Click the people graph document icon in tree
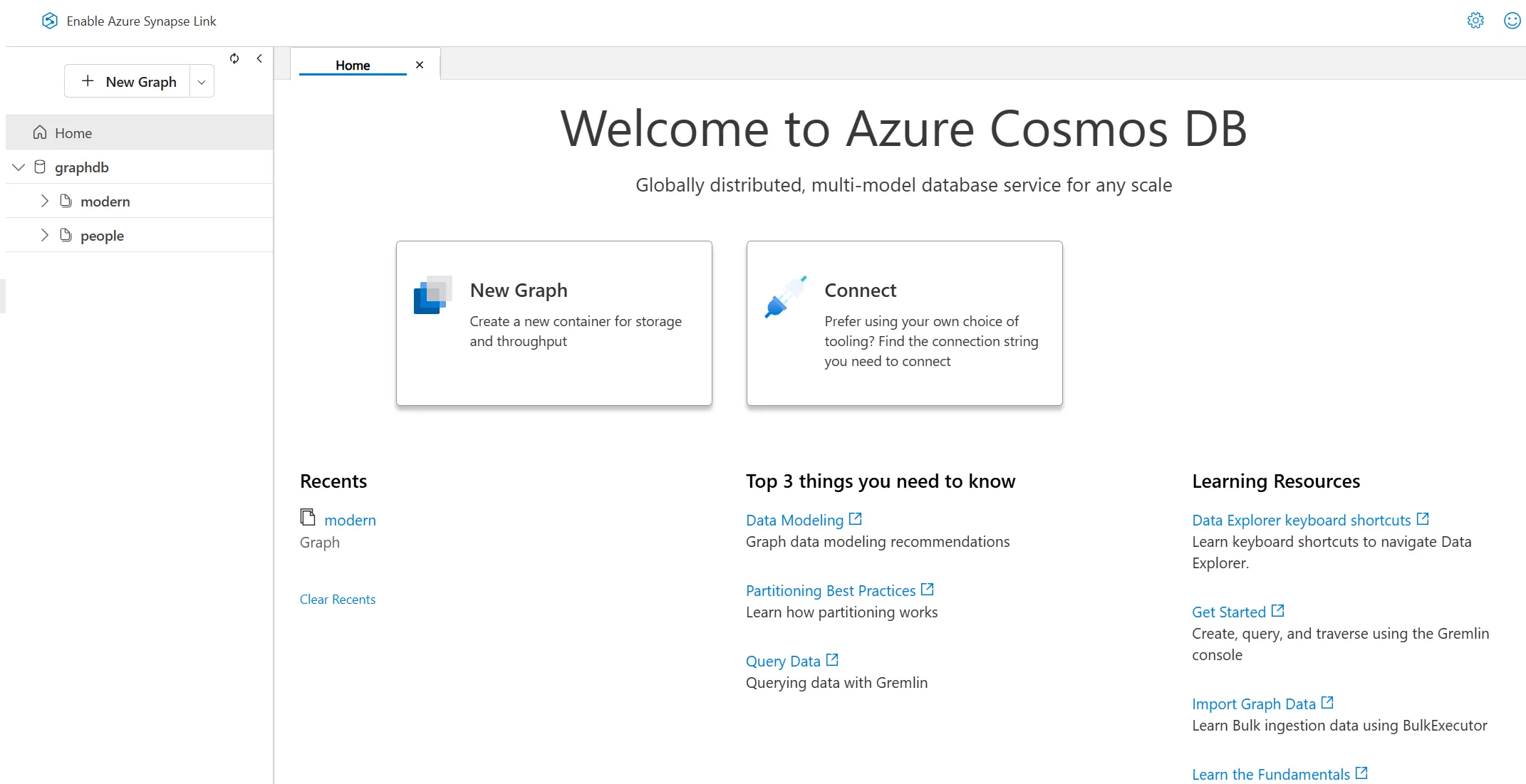1526x784 pixels. [x=66, y=235]
